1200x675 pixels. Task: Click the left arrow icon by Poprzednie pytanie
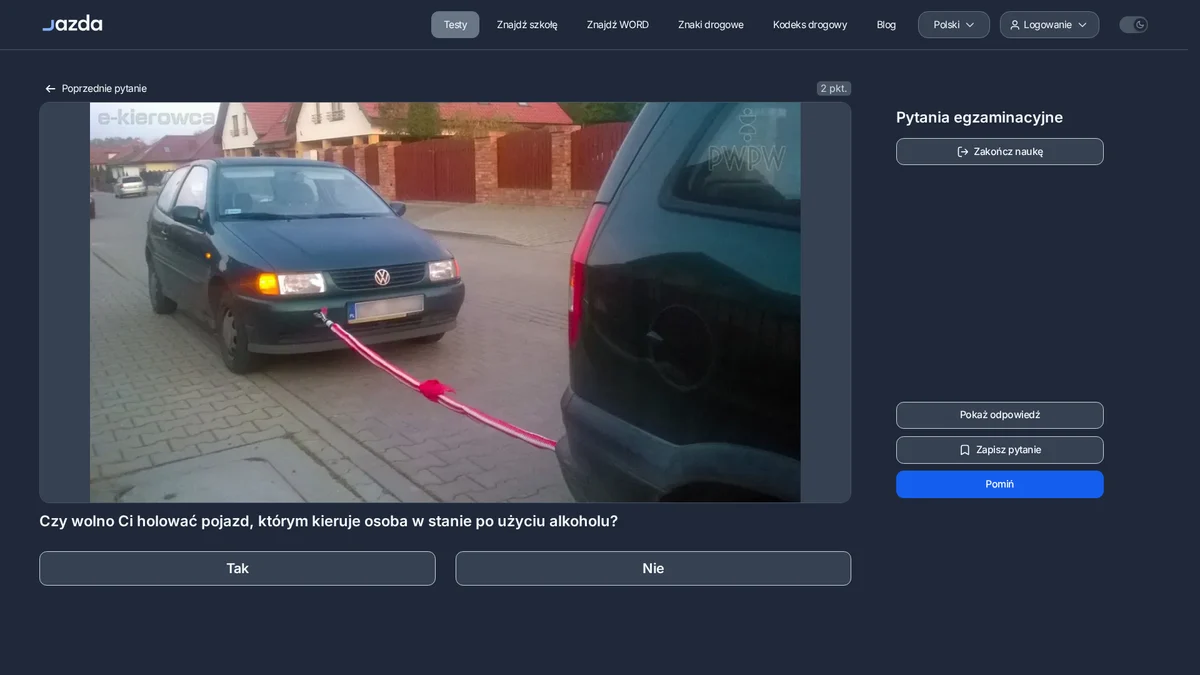coord(50,88)
